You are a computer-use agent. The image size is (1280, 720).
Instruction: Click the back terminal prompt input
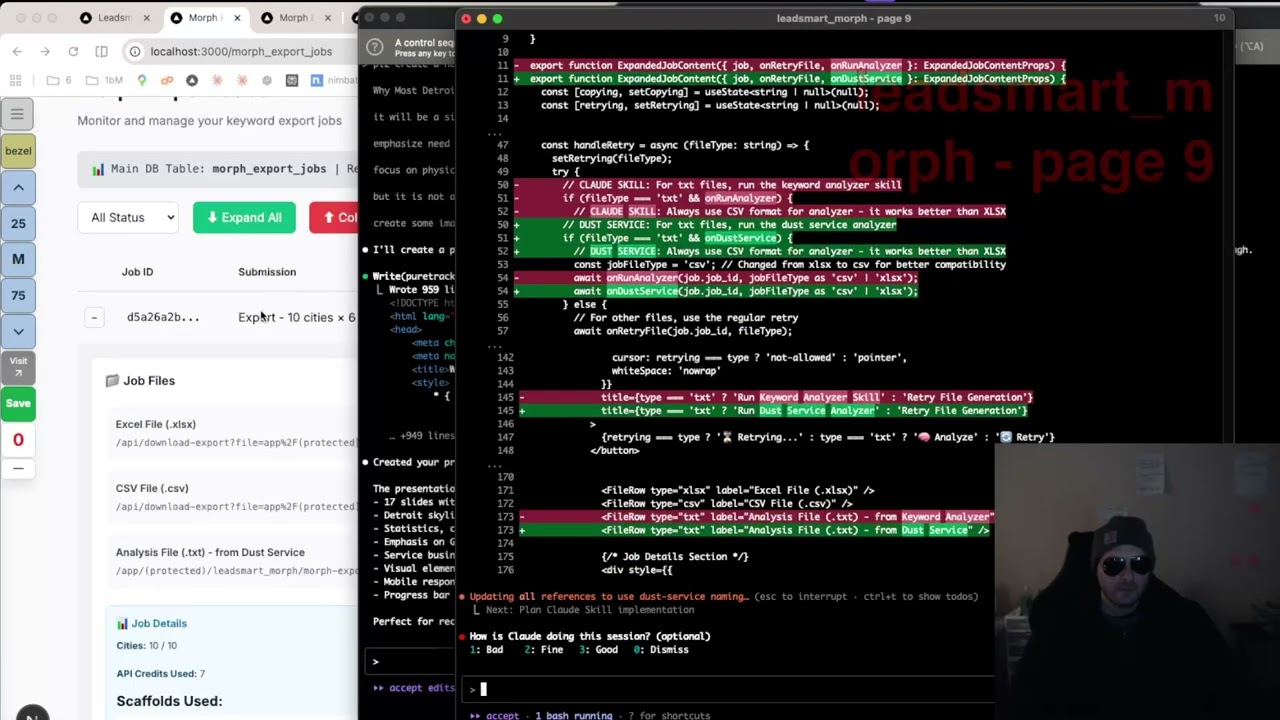[410, 661]
